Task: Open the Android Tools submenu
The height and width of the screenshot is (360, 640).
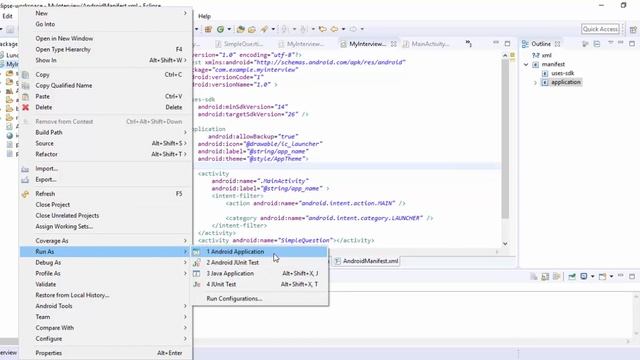Action: [106, 306]
